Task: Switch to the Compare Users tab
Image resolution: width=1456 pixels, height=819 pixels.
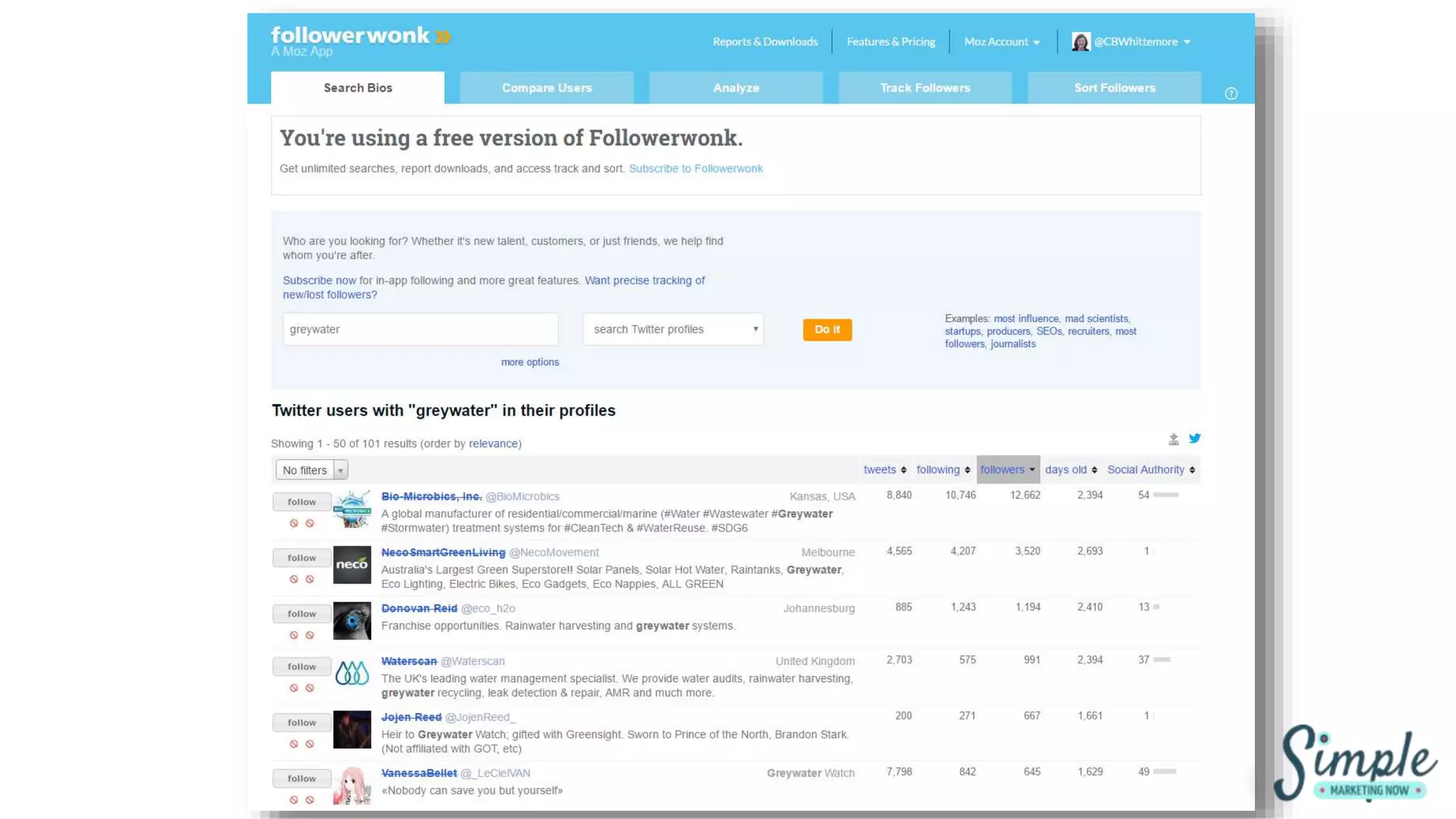Action: coord(547,88)
